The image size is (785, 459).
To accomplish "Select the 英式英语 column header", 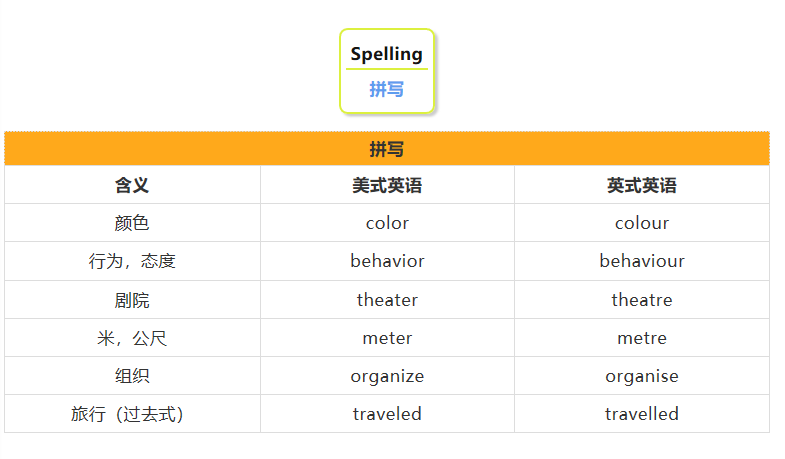I will 642,185.
